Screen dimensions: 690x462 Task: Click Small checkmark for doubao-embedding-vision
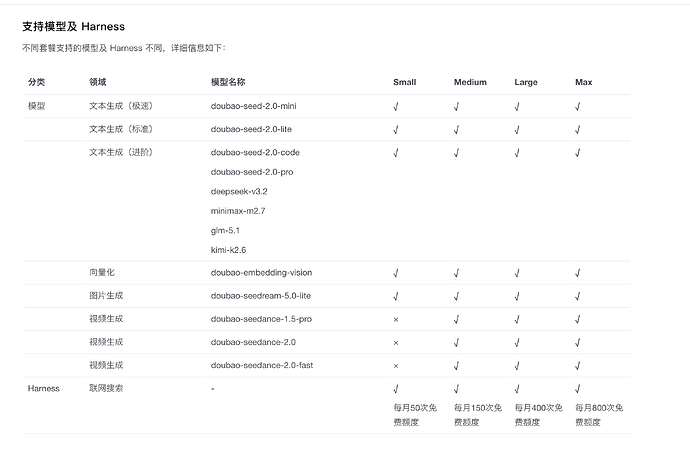coord(396,273)
